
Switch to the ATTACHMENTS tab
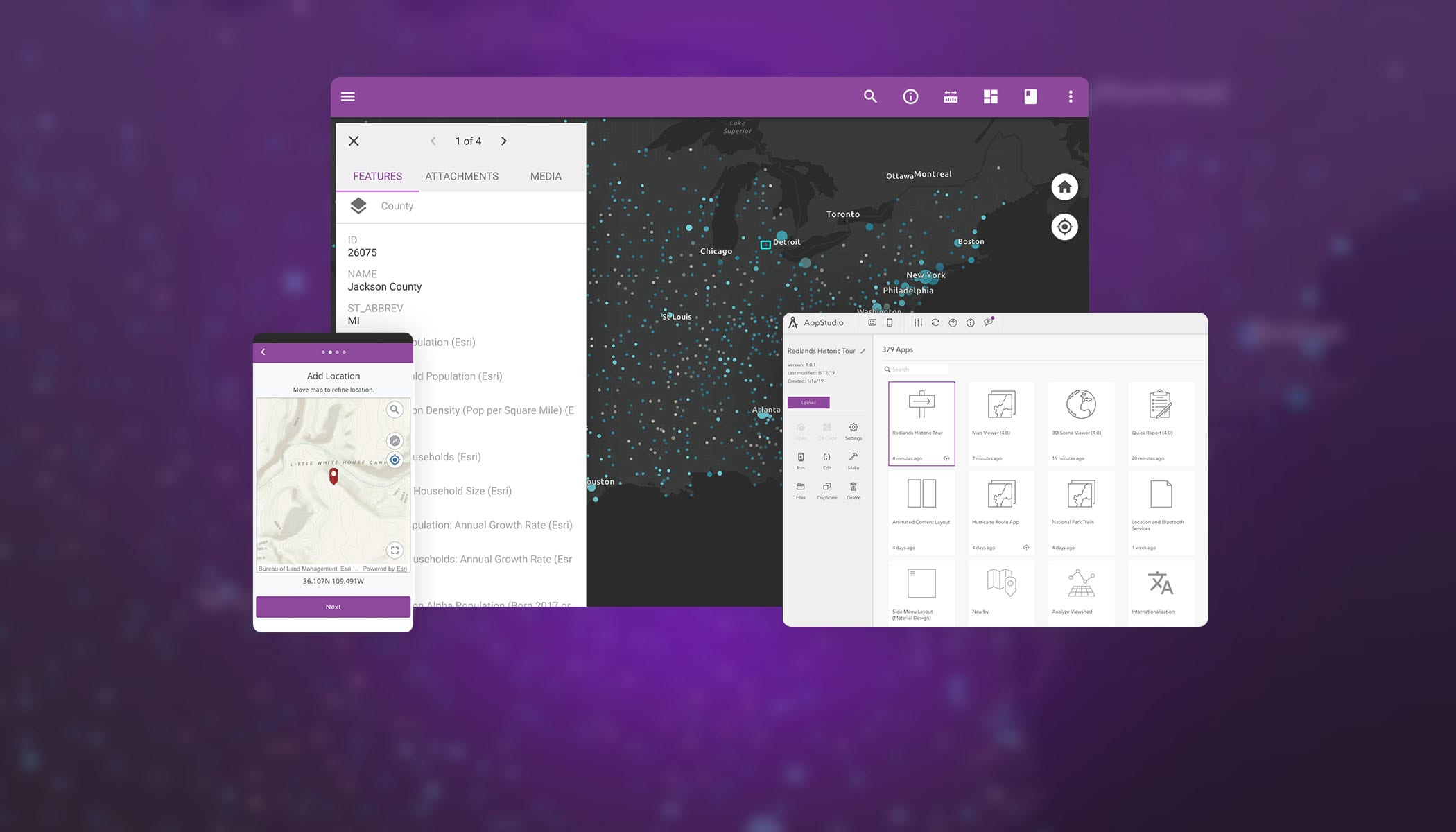462,176
